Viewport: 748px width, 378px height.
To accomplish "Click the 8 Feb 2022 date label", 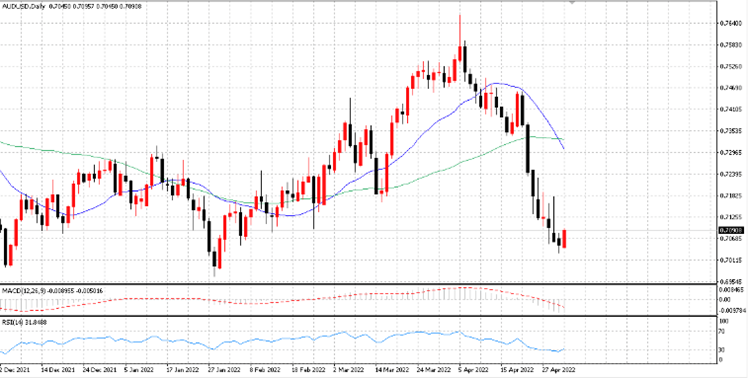I will pyautogui.click(x=265, y=370).
